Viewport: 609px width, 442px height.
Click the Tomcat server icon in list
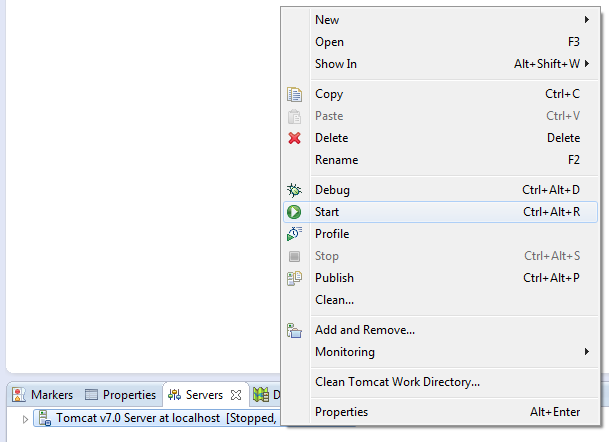click(44, 418)
